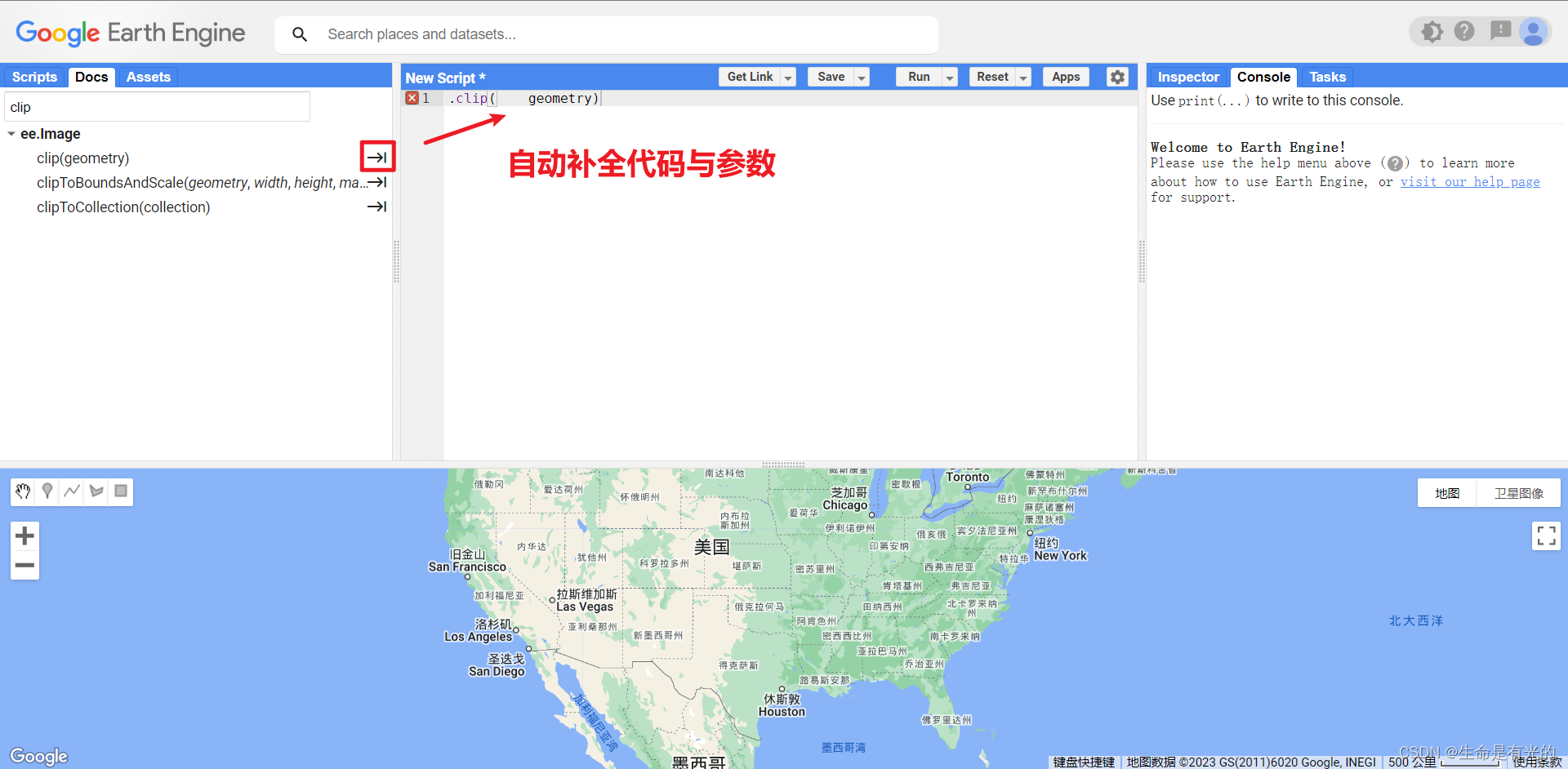1568x769 pixels.
Task: Switch map to 卫星图像 satellite view
Action: [x=1519, y=493]
